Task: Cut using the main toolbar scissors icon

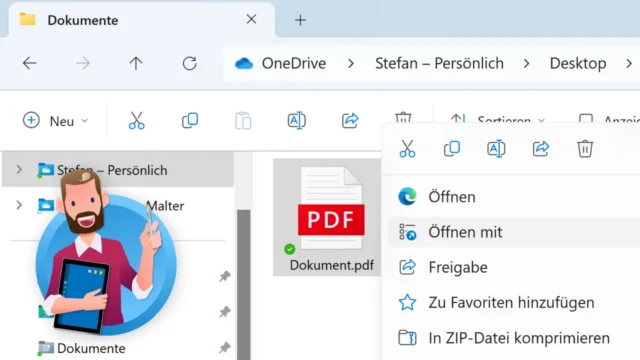Action: pos(136,120)
